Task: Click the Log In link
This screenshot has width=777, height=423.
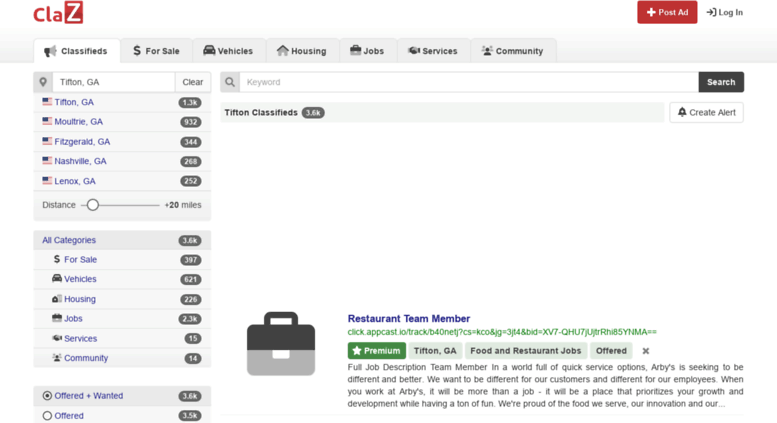Action: pos(724,12)
